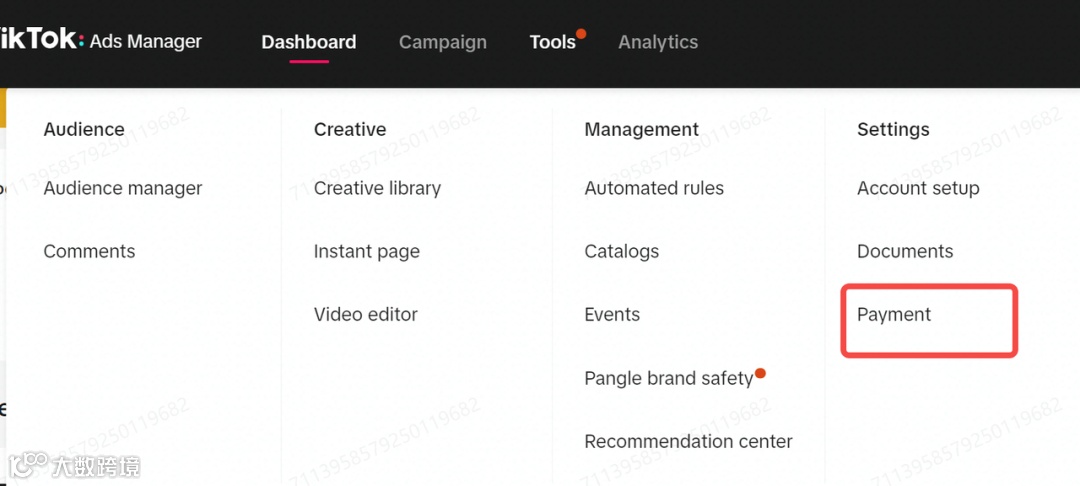Click the TikTok Ads Manager logo
The height and width of the screenshot is (486, 1080).
point(100,41)
